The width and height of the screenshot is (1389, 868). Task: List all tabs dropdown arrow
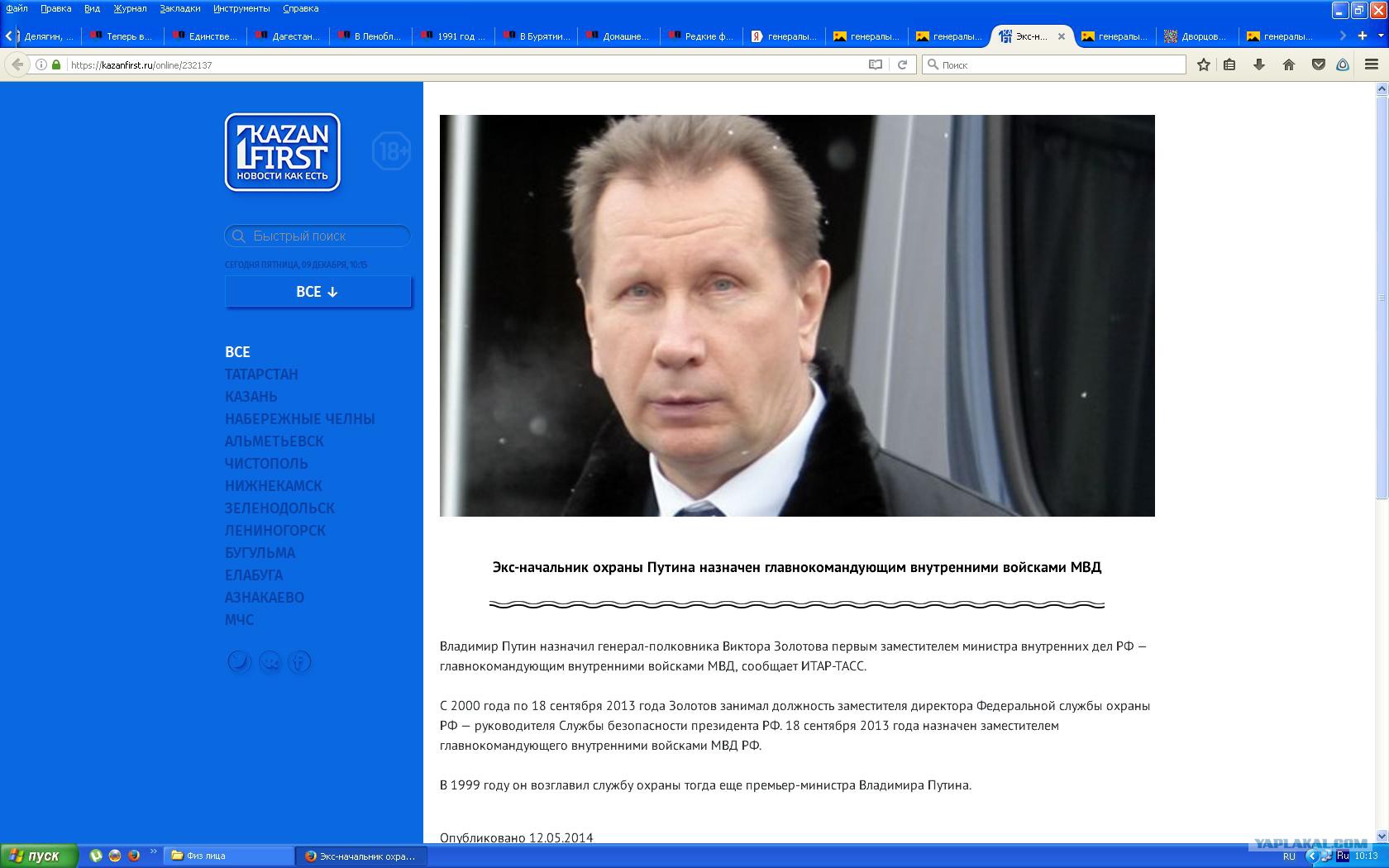(x=1379, y=36)
